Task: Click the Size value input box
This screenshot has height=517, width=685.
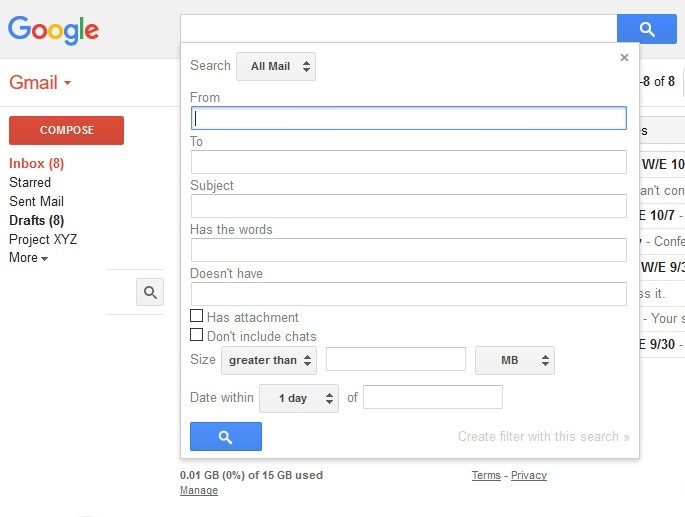Action: 396,359
